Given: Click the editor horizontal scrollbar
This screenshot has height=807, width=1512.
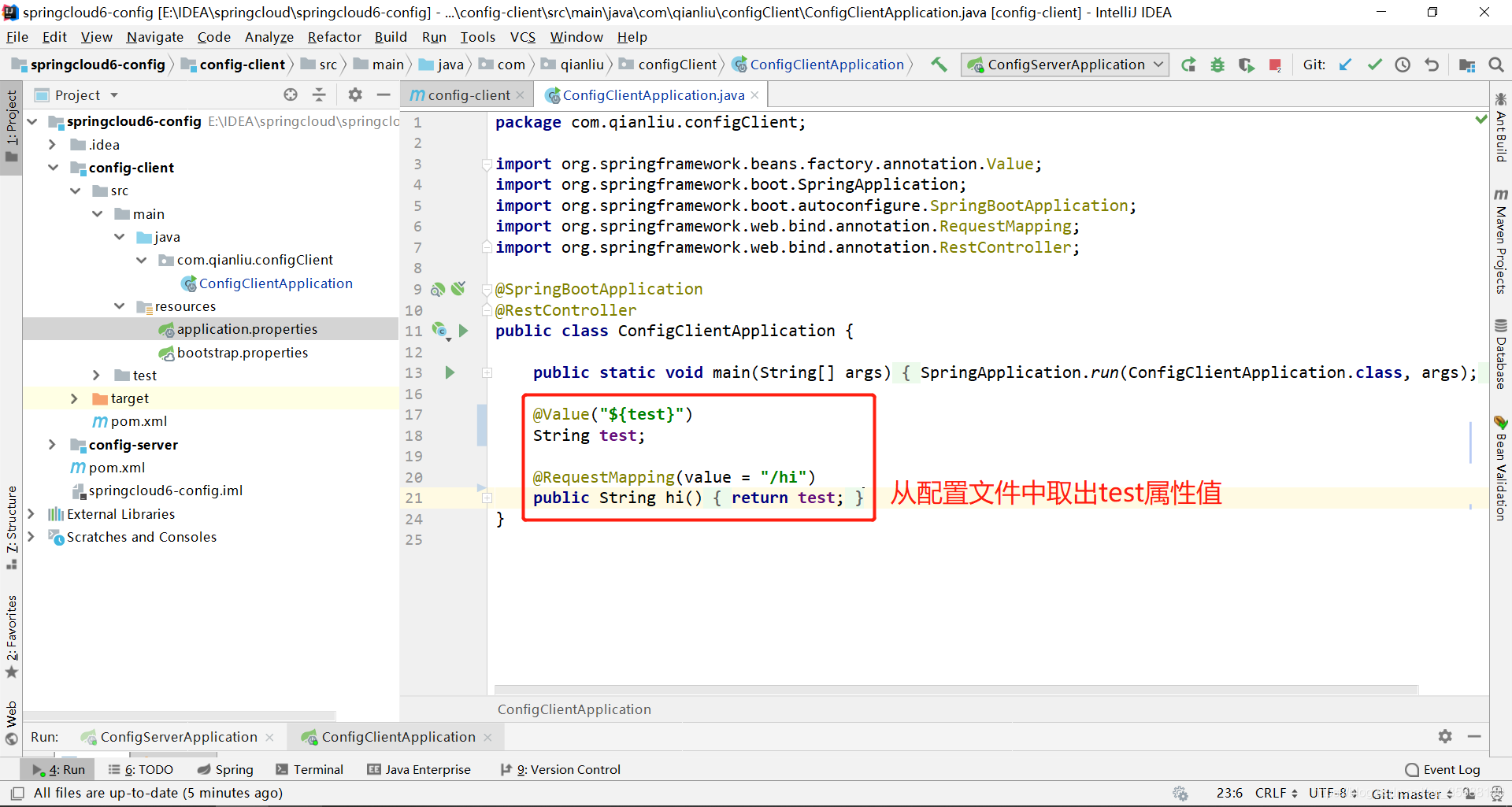Looking at the screenshot, I should 956,689.
